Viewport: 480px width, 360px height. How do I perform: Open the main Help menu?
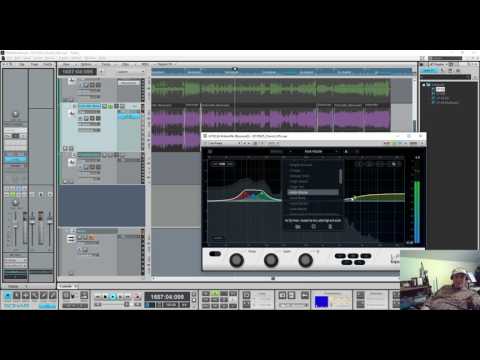tap(102, 58)
